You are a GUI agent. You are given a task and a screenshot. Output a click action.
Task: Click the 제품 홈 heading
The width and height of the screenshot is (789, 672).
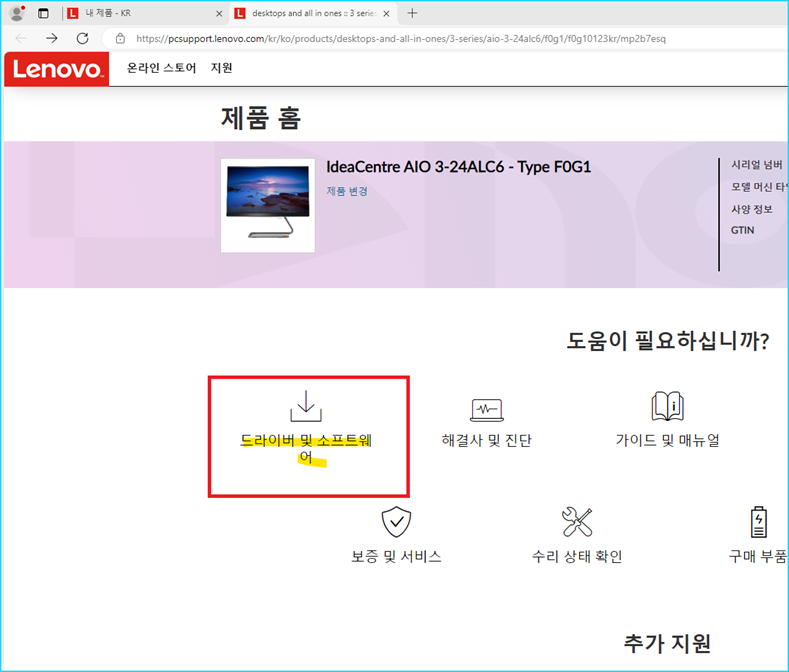point(261,118)
